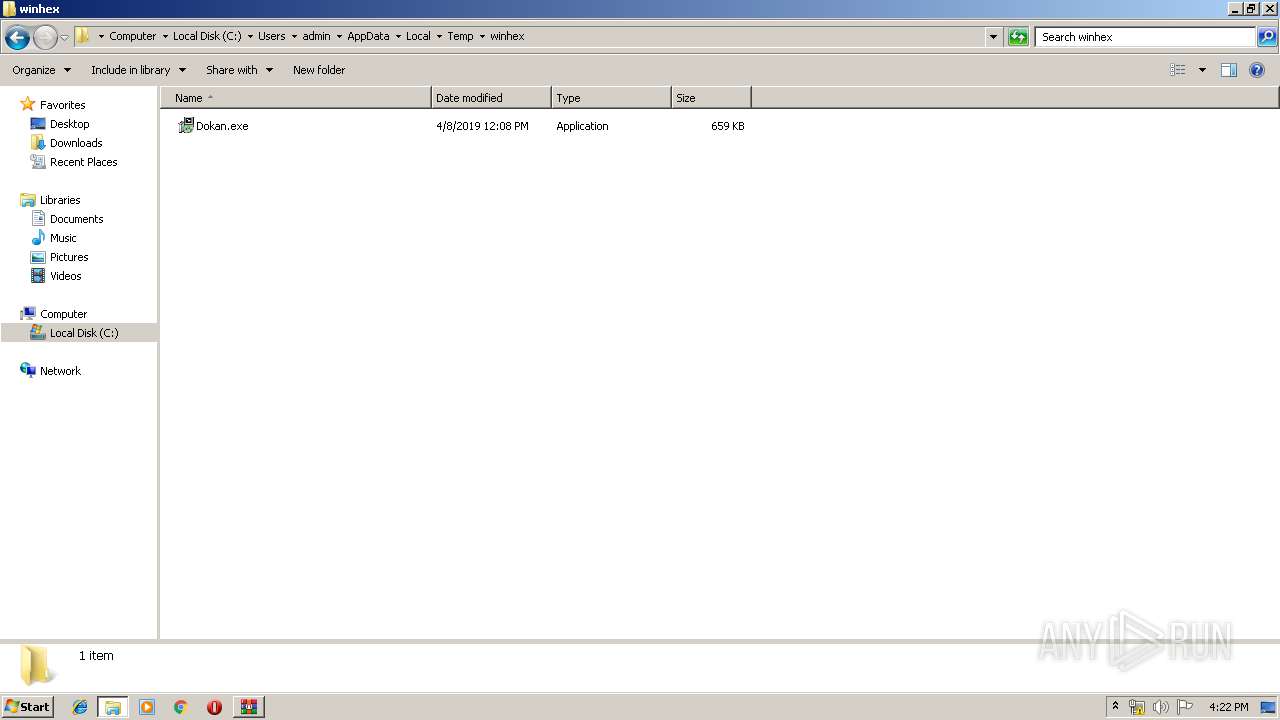Click AppData in the address breadcrumb
The width and height of the screenshot is (1280, 720).
pos(368,36)
